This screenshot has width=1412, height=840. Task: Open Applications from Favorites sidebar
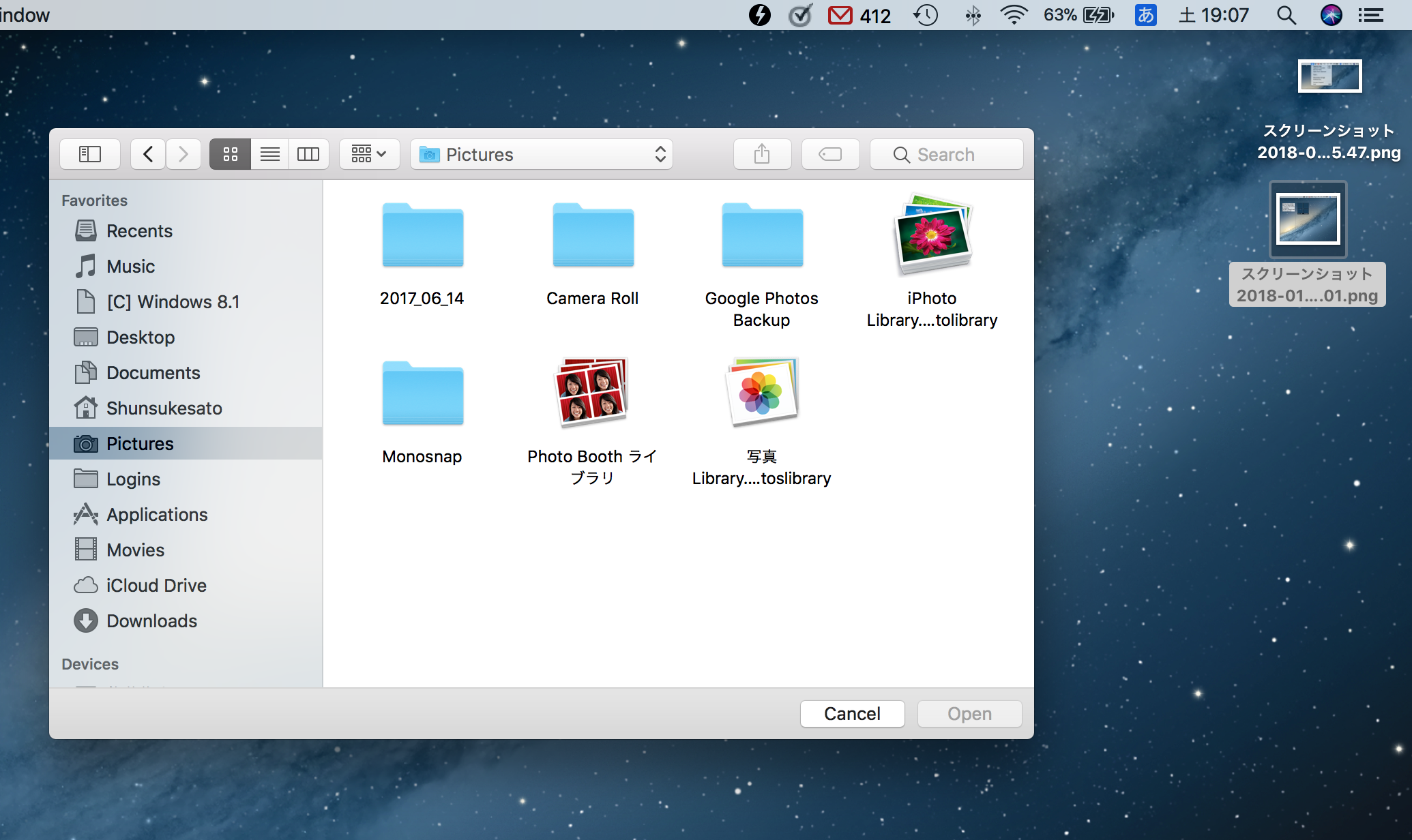click(157, 515)
